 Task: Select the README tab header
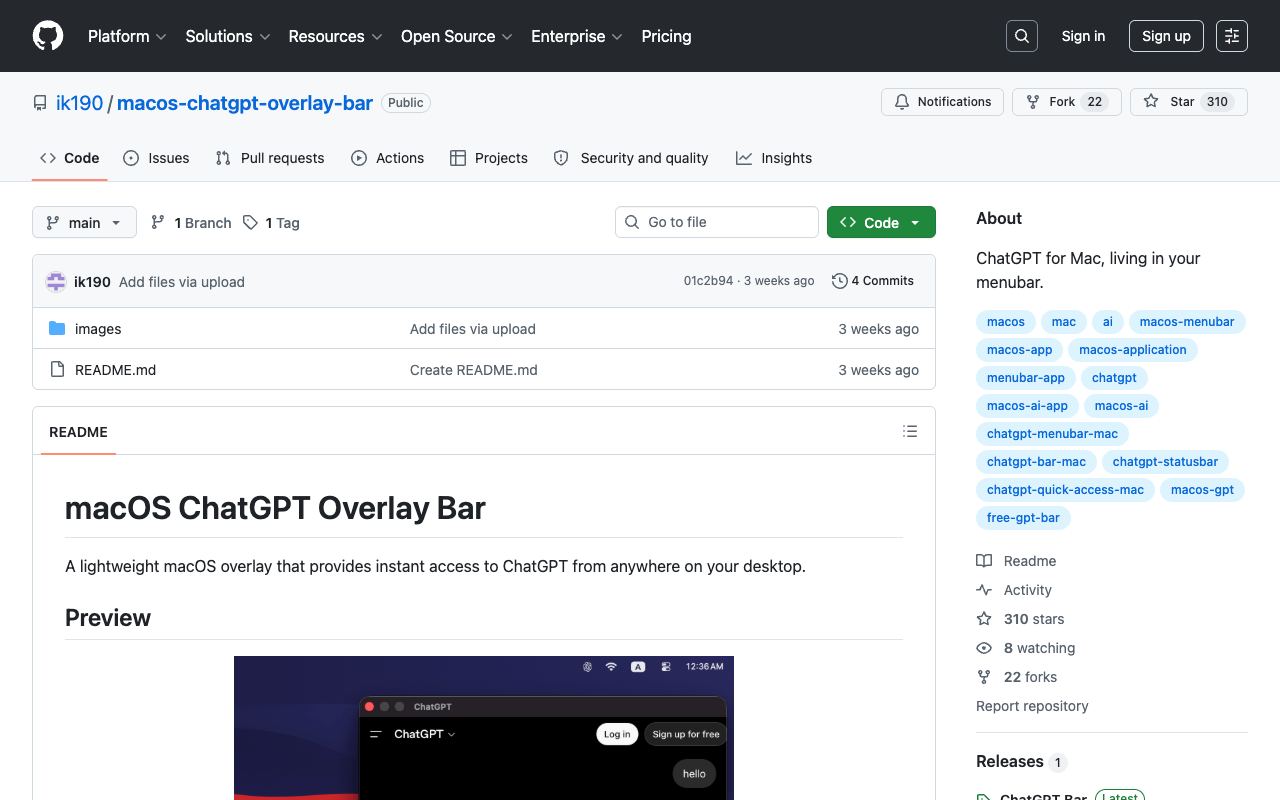[78, 432]
